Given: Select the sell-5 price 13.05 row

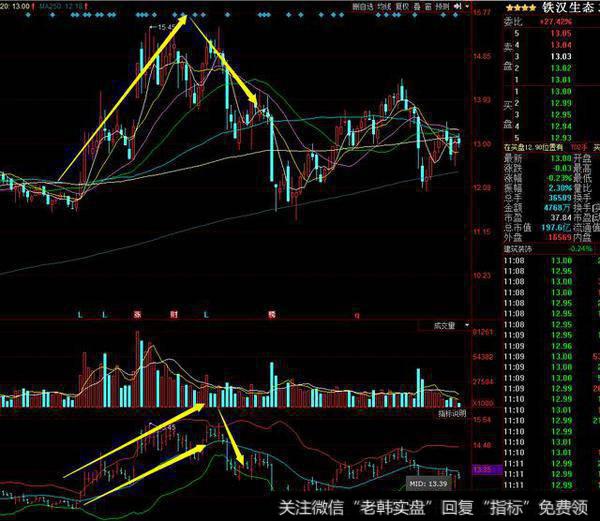Looking at the screenshot, I should point(561,32).
